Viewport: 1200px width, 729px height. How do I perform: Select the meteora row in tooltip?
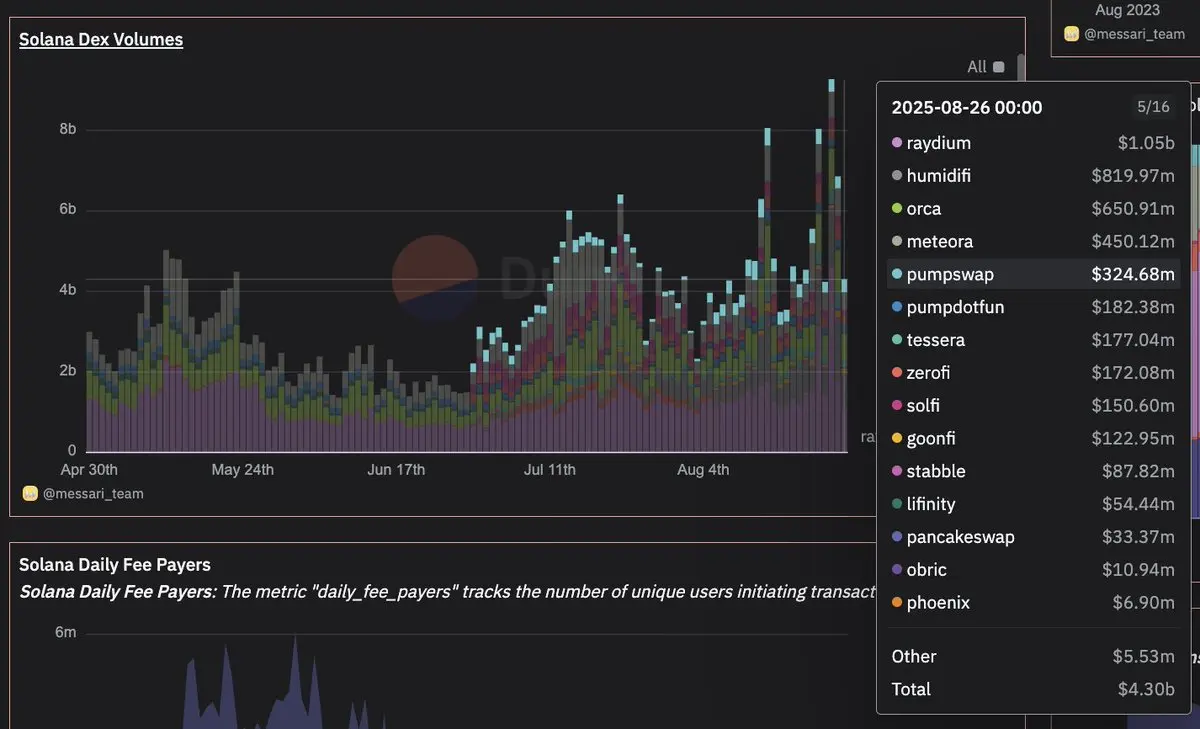coord(1033,241)
